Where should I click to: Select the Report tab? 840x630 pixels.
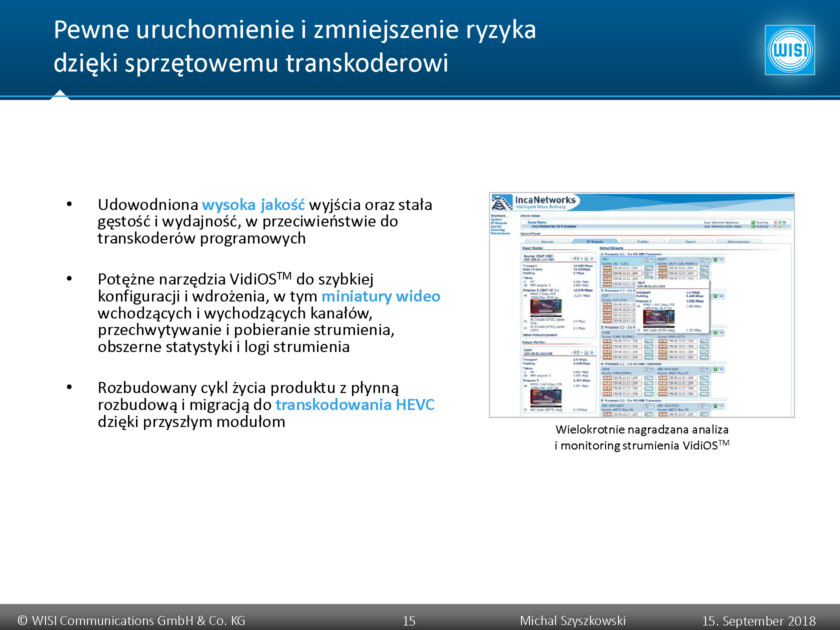[690, 242]
